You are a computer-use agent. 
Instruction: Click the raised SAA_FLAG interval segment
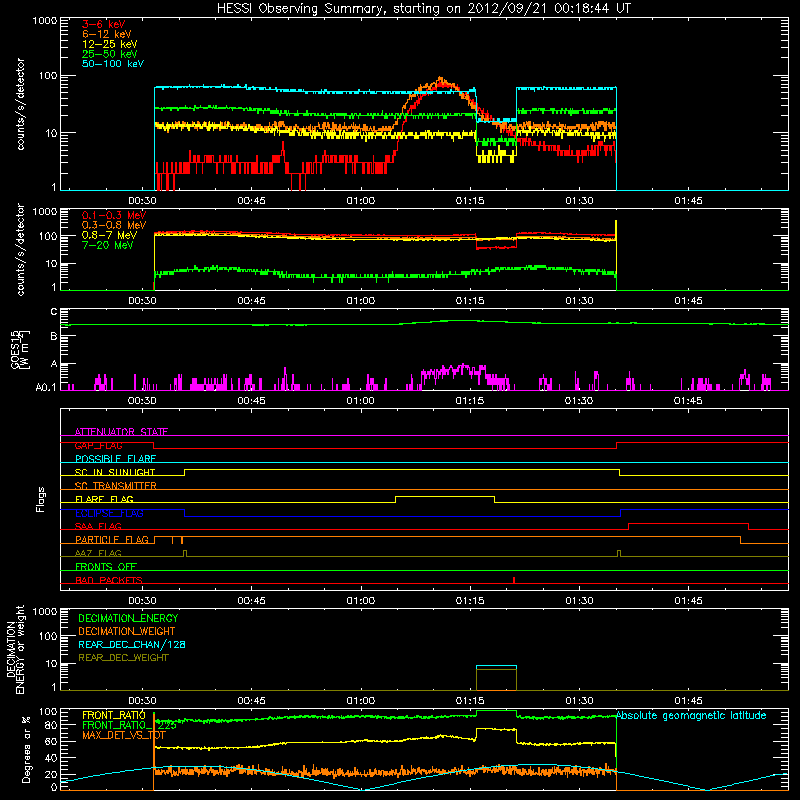point(688,524)
